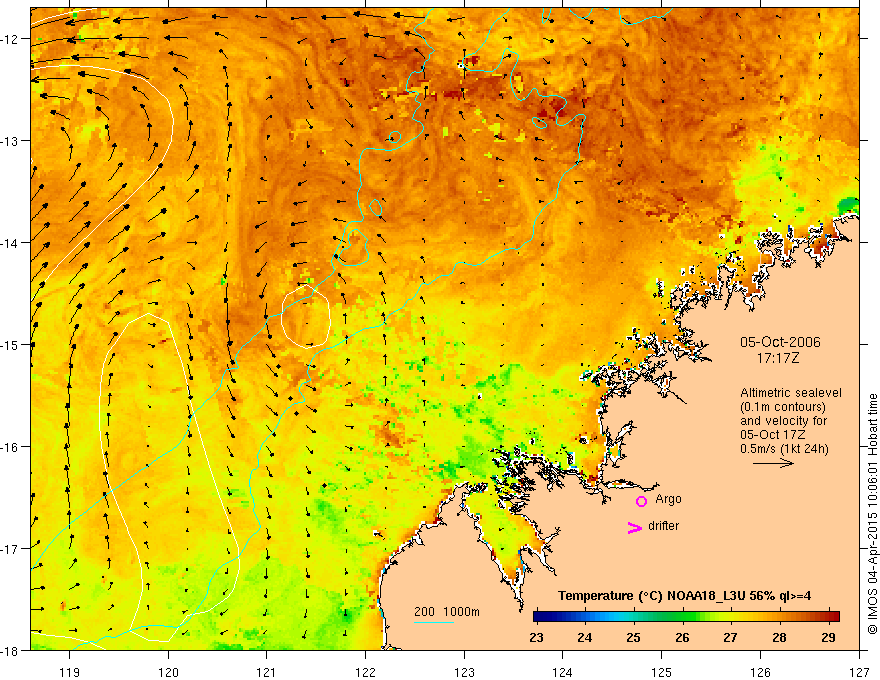Screen dimensions: 880x680
Task: Click latitude axis label -15
Action: 12,344
